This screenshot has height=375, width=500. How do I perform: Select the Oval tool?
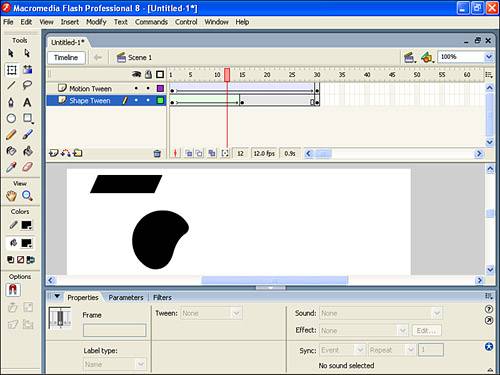(x=11, y=118)
